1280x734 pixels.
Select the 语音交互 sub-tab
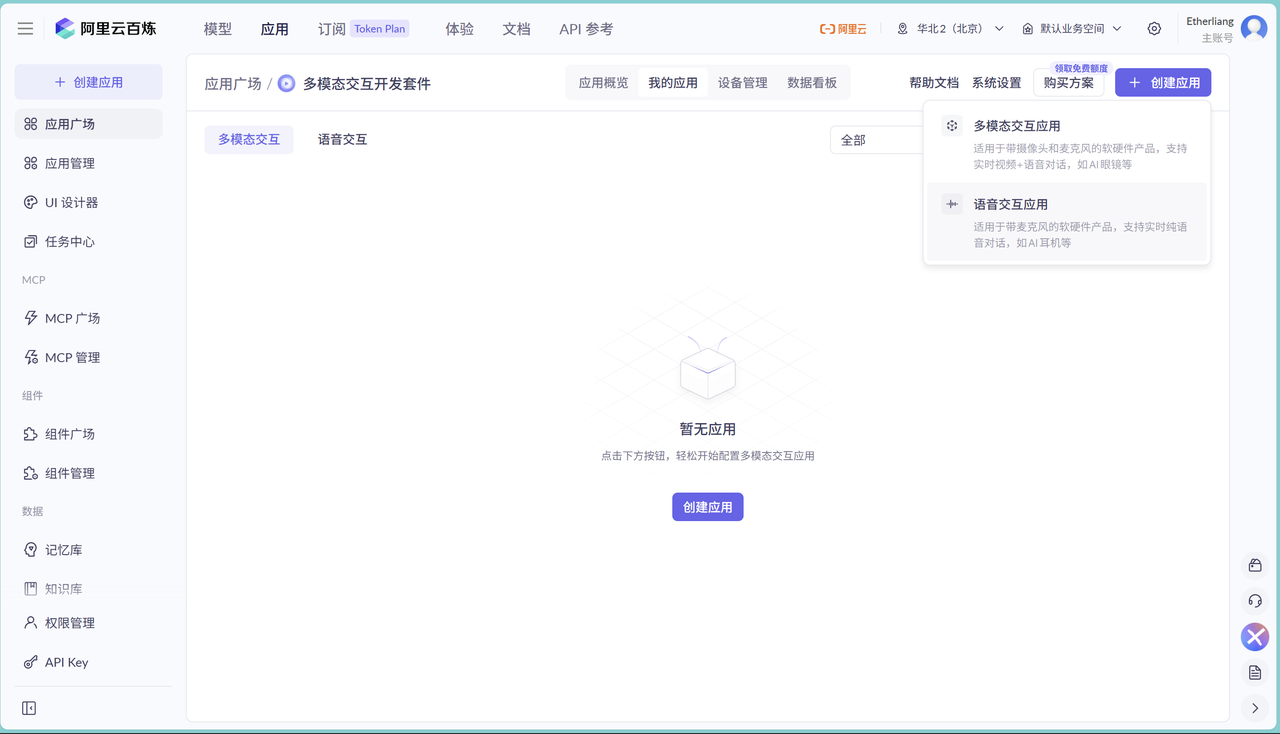pos(342,139)
